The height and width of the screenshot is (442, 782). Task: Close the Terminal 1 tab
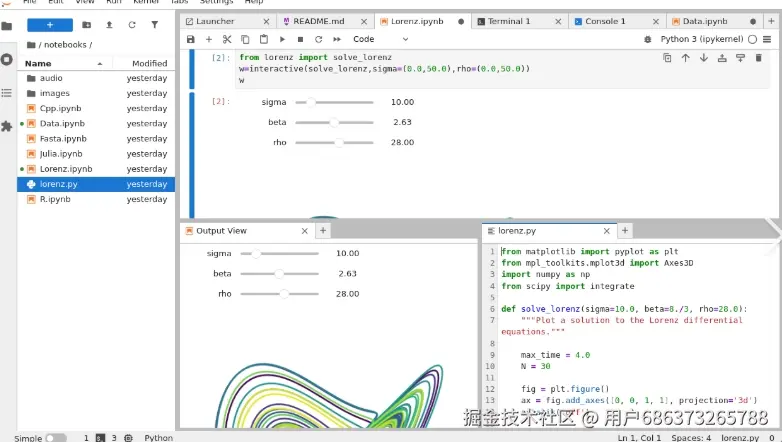[x=558, y=21]
